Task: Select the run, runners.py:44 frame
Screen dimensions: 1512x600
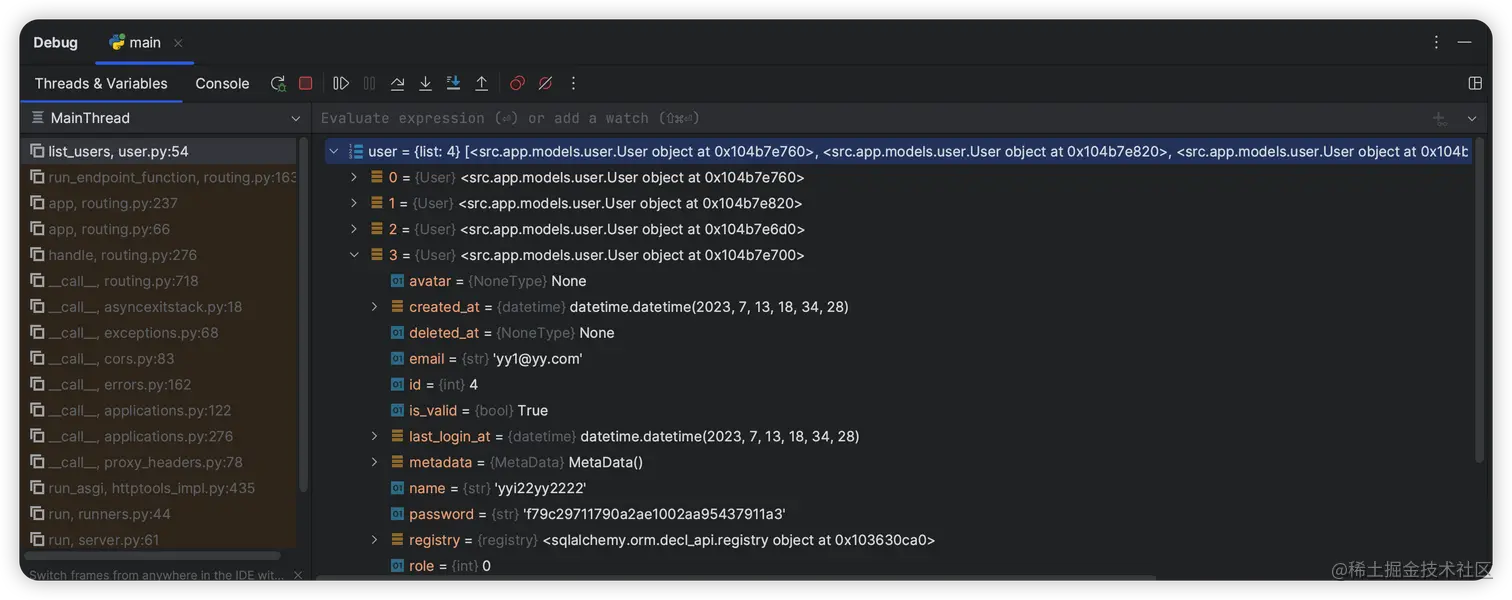Action: click(160, 515)
